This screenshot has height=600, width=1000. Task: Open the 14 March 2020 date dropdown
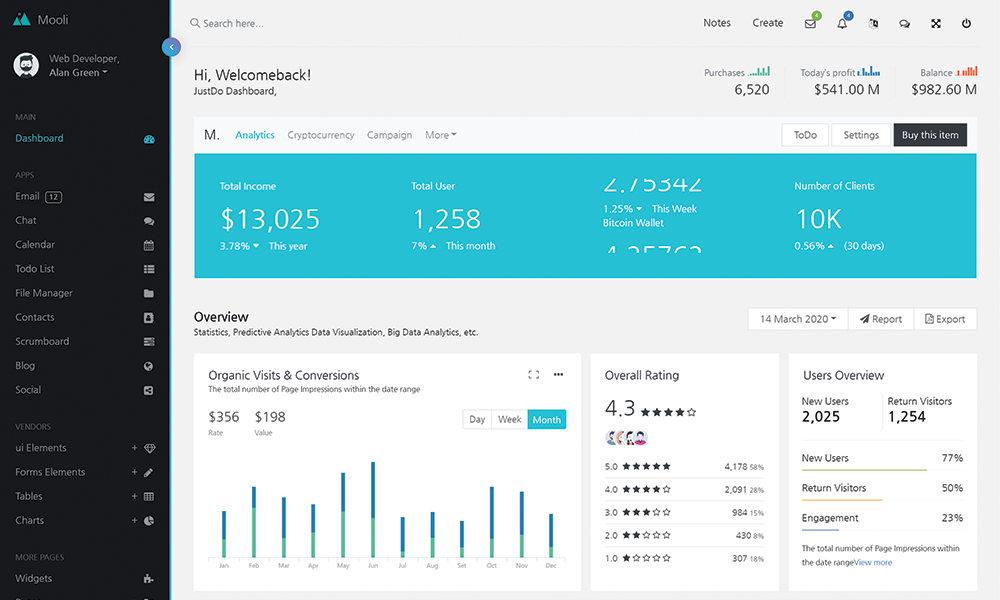[798, 319]
